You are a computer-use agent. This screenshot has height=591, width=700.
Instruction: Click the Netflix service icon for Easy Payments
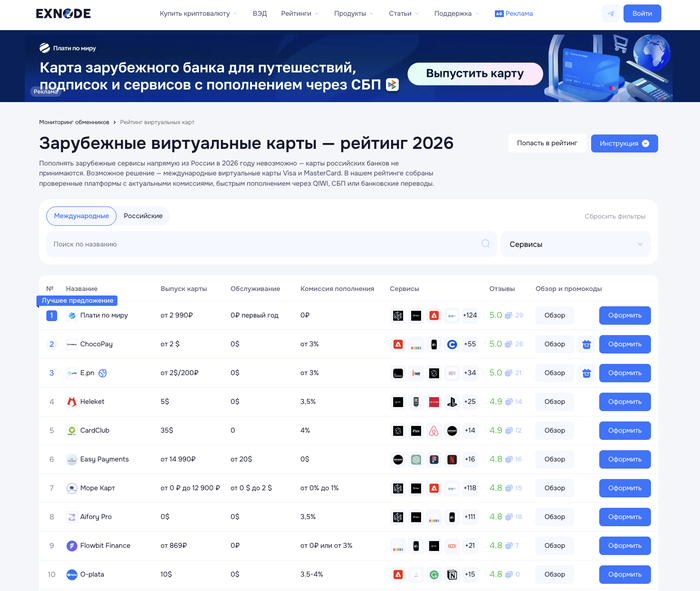click(451, 460)
